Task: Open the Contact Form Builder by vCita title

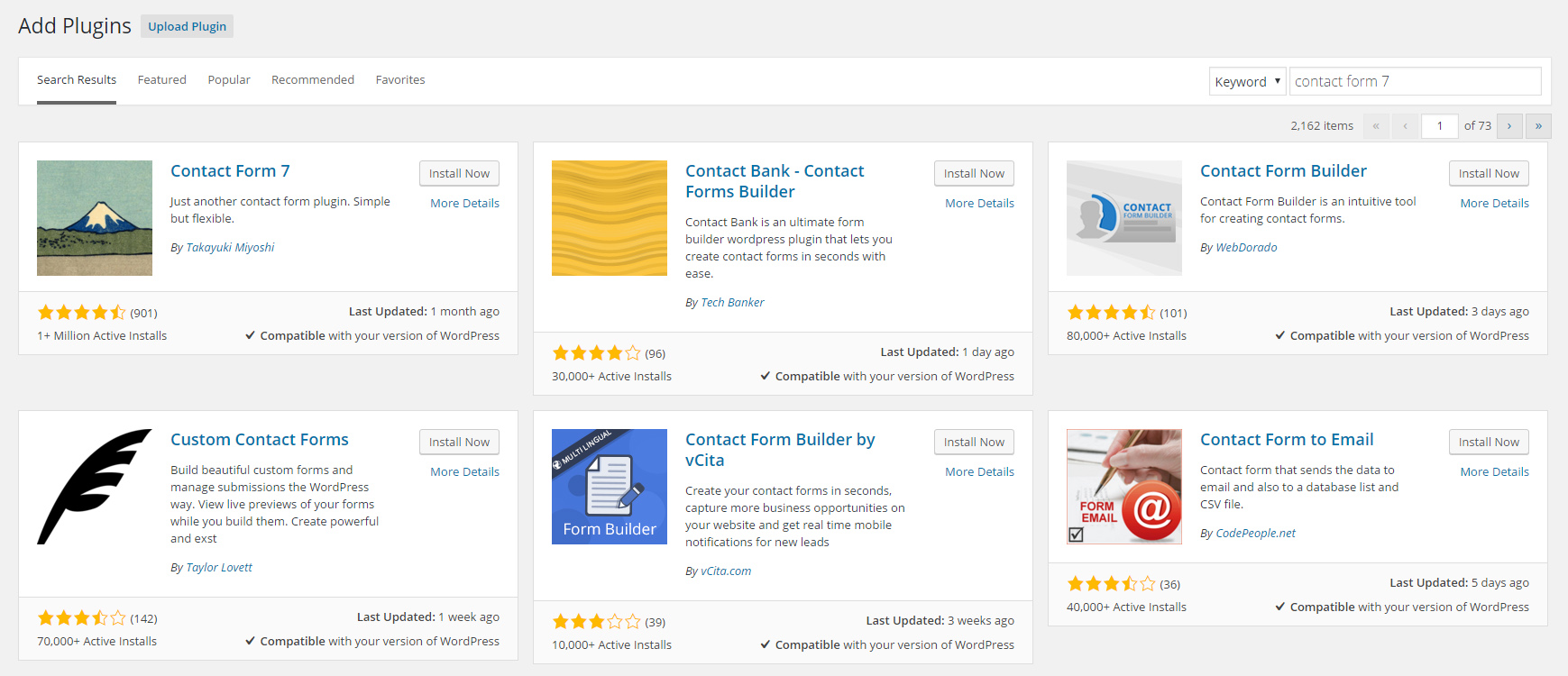Action: (780, 450)
